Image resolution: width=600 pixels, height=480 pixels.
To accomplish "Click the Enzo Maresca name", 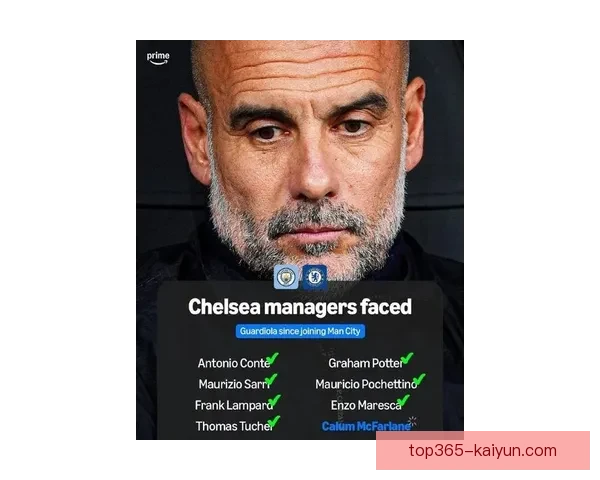I will pyautogui.click(x=366, y=405).
